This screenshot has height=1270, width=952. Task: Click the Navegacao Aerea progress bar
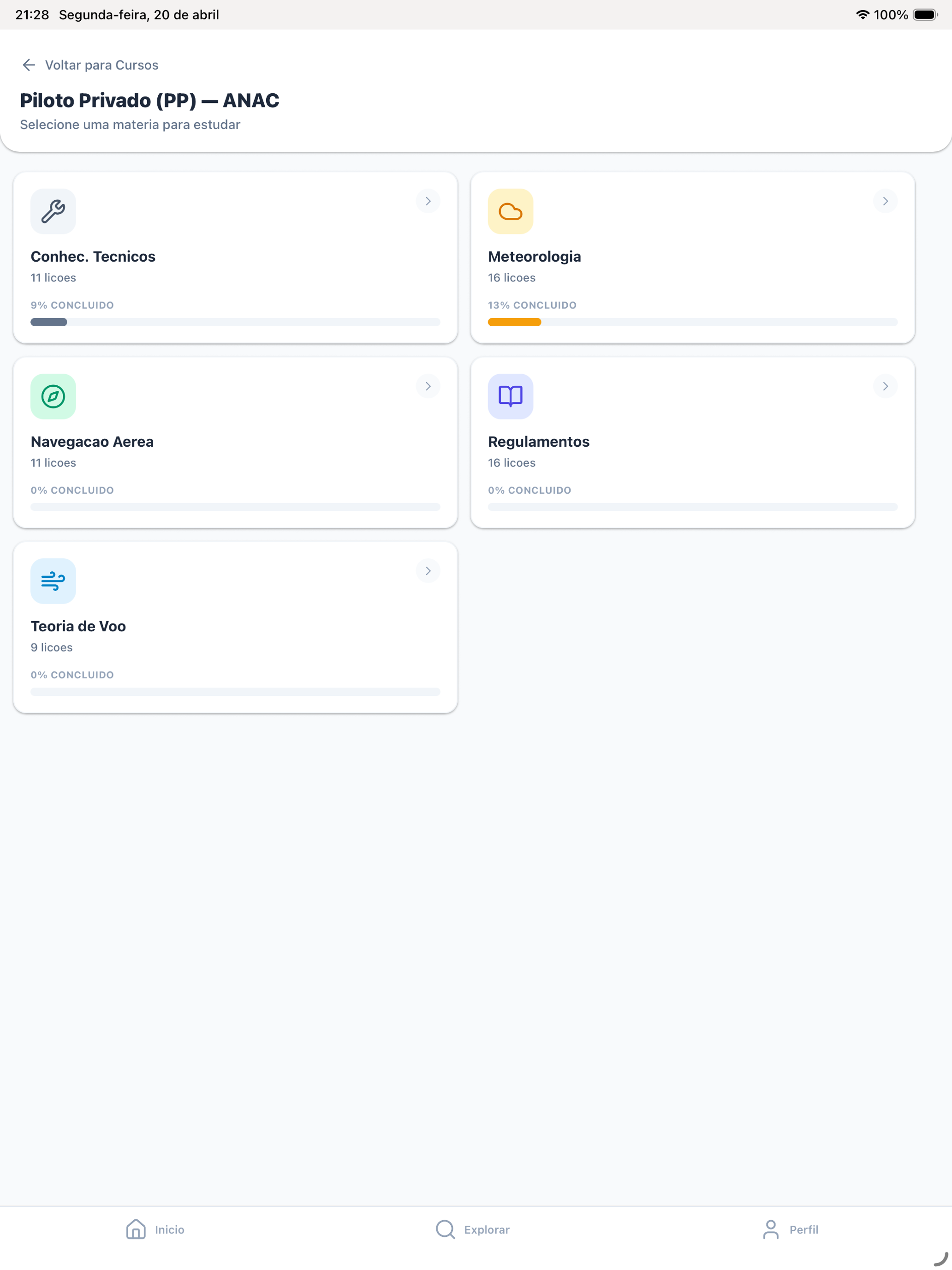coord(235,507)
